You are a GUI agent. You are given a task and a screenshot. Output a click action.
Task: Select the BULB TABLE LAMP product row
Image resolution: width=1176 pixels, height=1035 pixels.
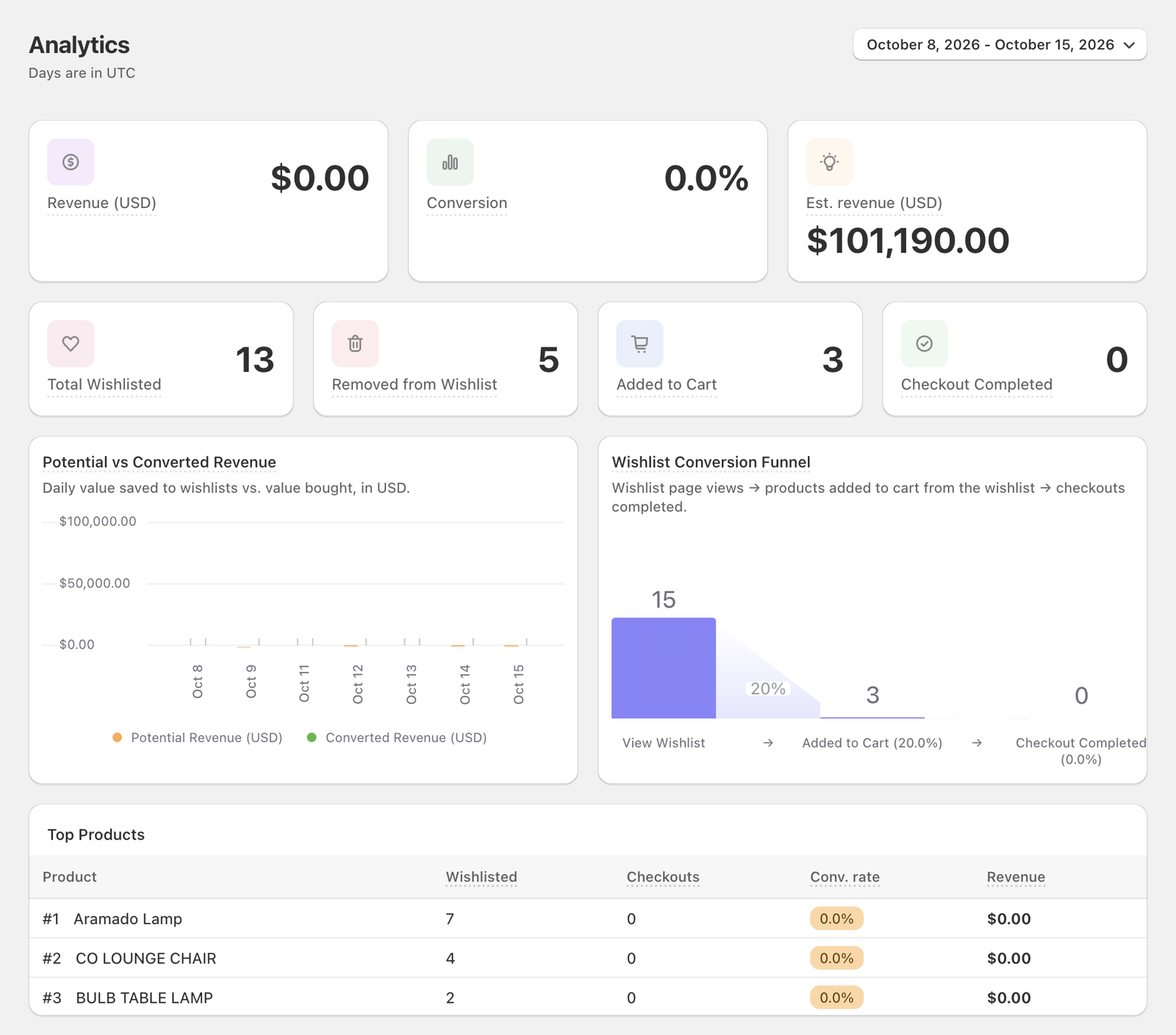coord(588,998)
